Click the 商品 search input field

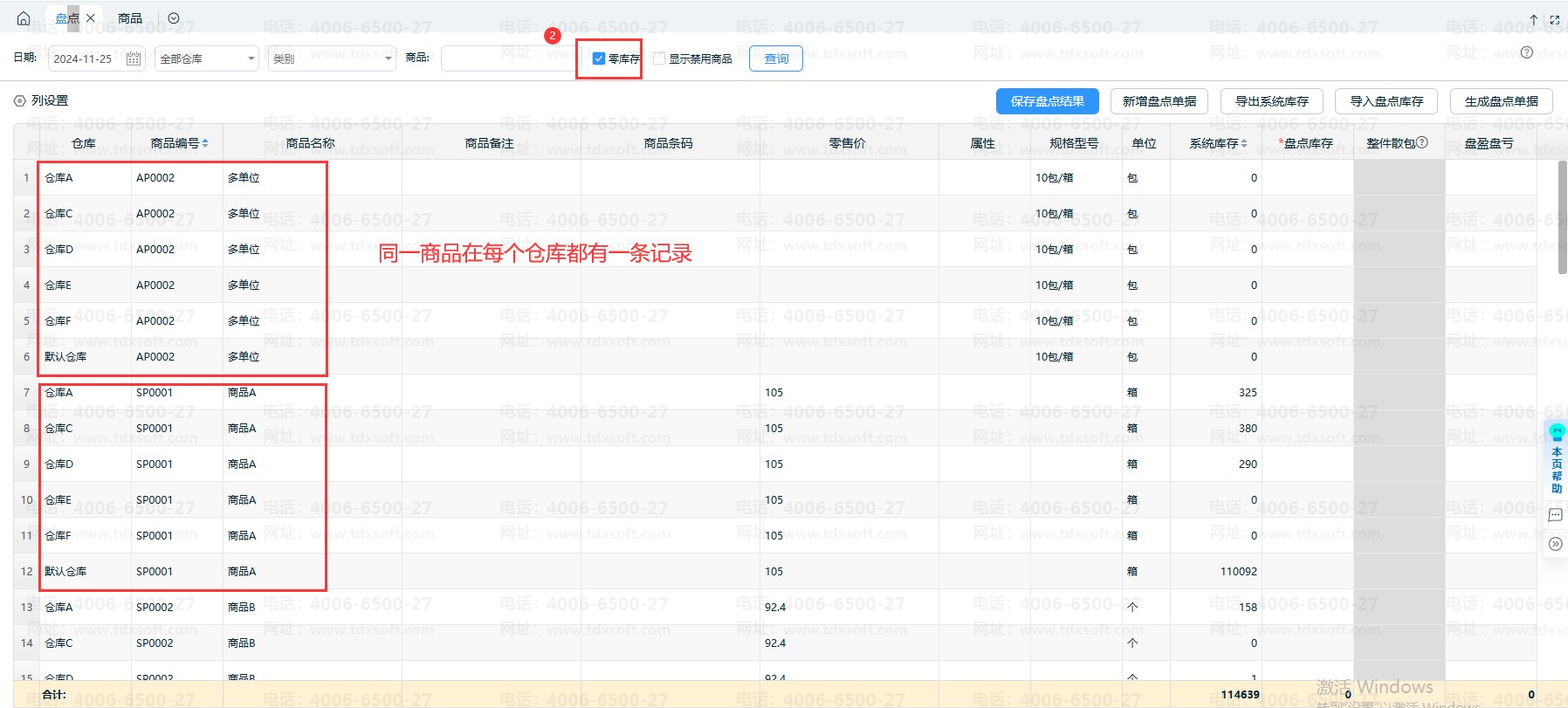506,58
